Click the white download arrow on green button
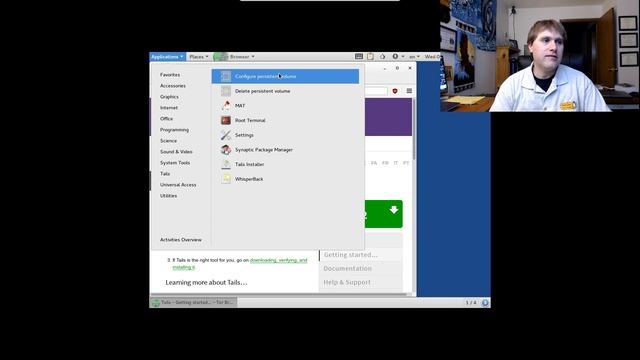The image size is (640, 360). 393,210
